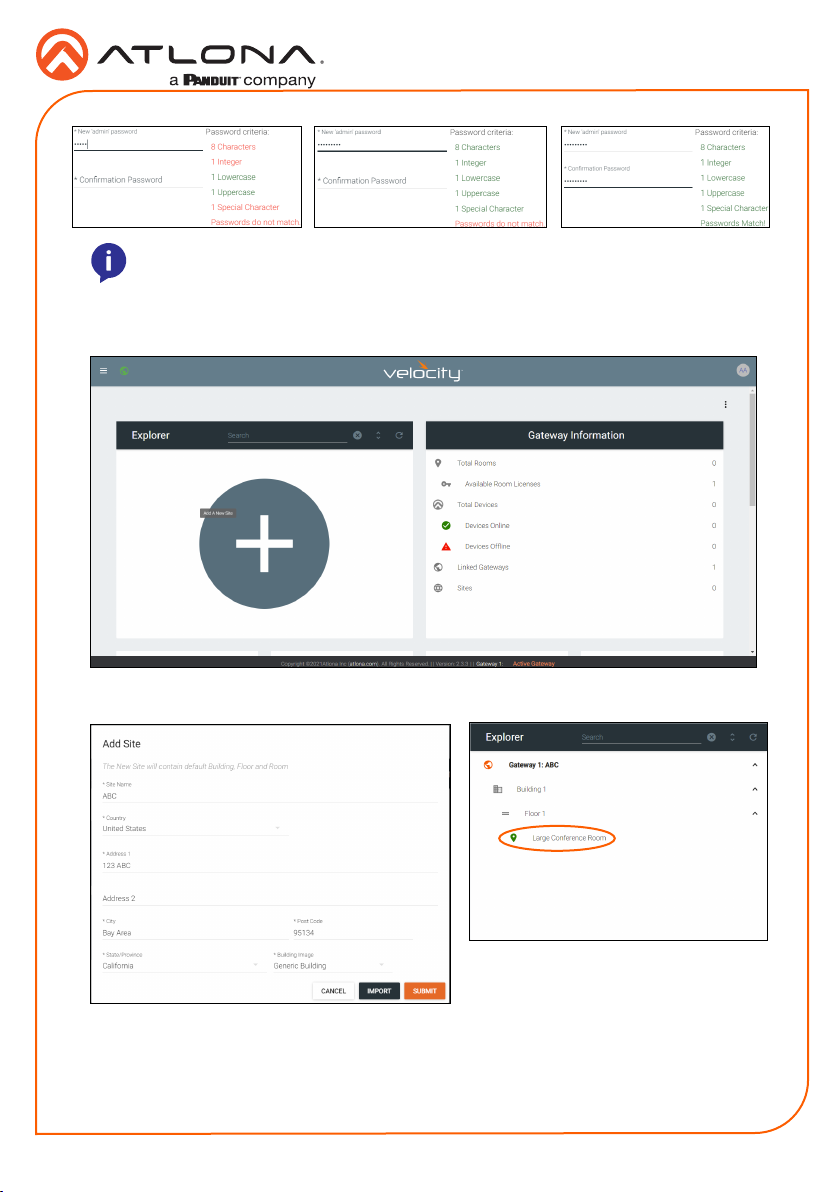This screenshot has height=1192, width=840.
Task: Click the orange Submit button
Action: tap(425, 991)
